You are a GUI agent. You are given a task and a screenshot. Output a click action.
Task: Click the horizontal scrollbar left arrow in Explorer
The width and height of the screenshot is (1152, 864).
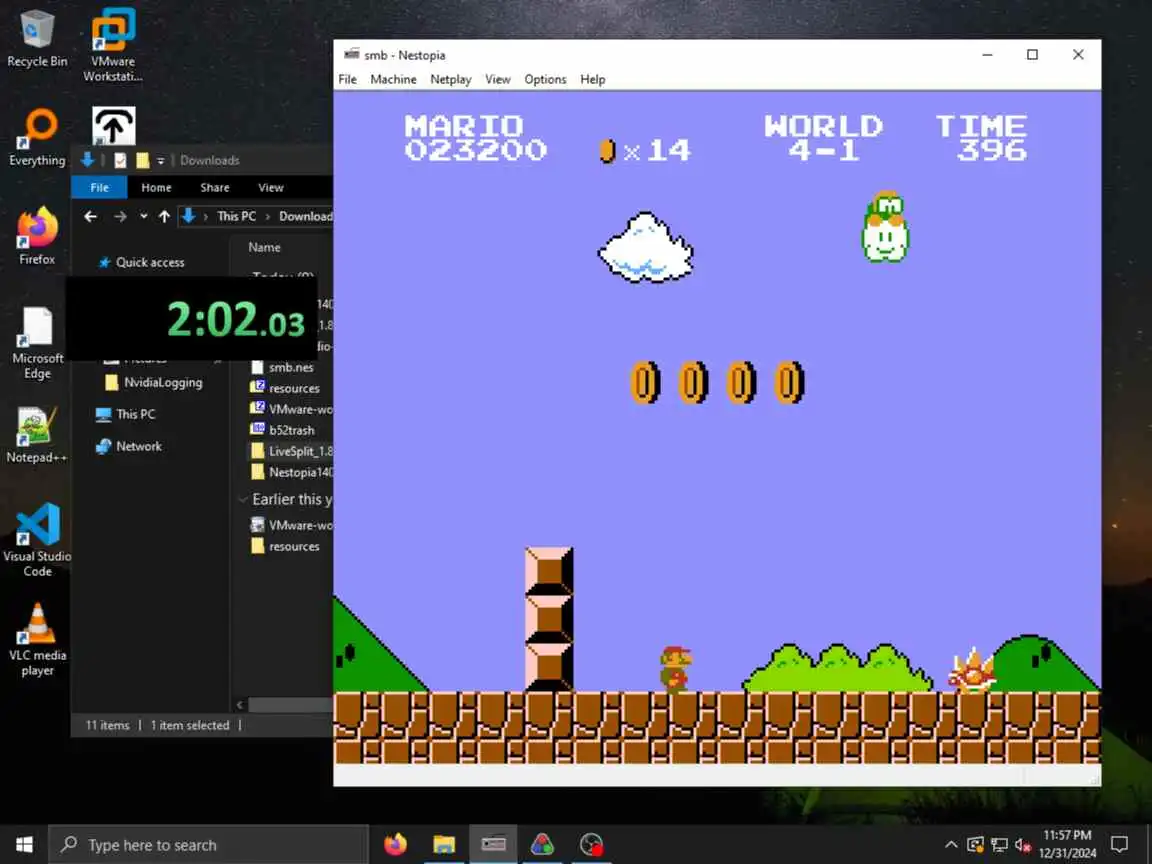tap(240, 705)
